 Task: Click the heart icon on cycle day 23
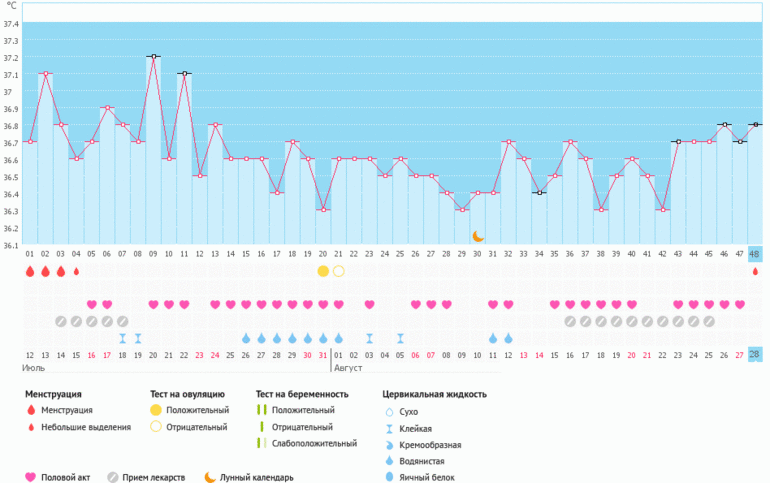(369, 304)
